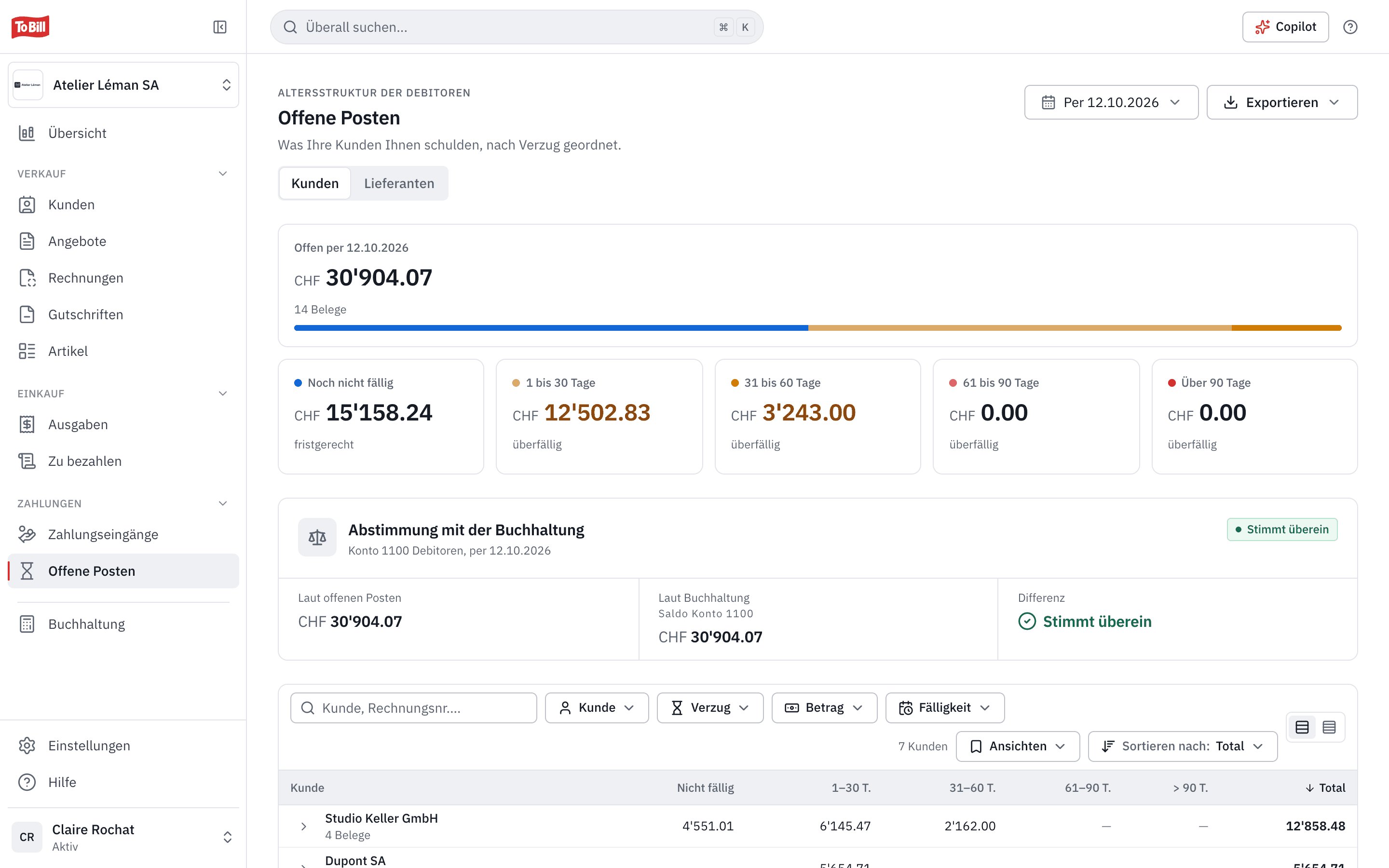The height and width of the screenshot is (868, 1389).
Task: Focus the Kunde, Rechnungsnr. search field
Action: (413, 708)
